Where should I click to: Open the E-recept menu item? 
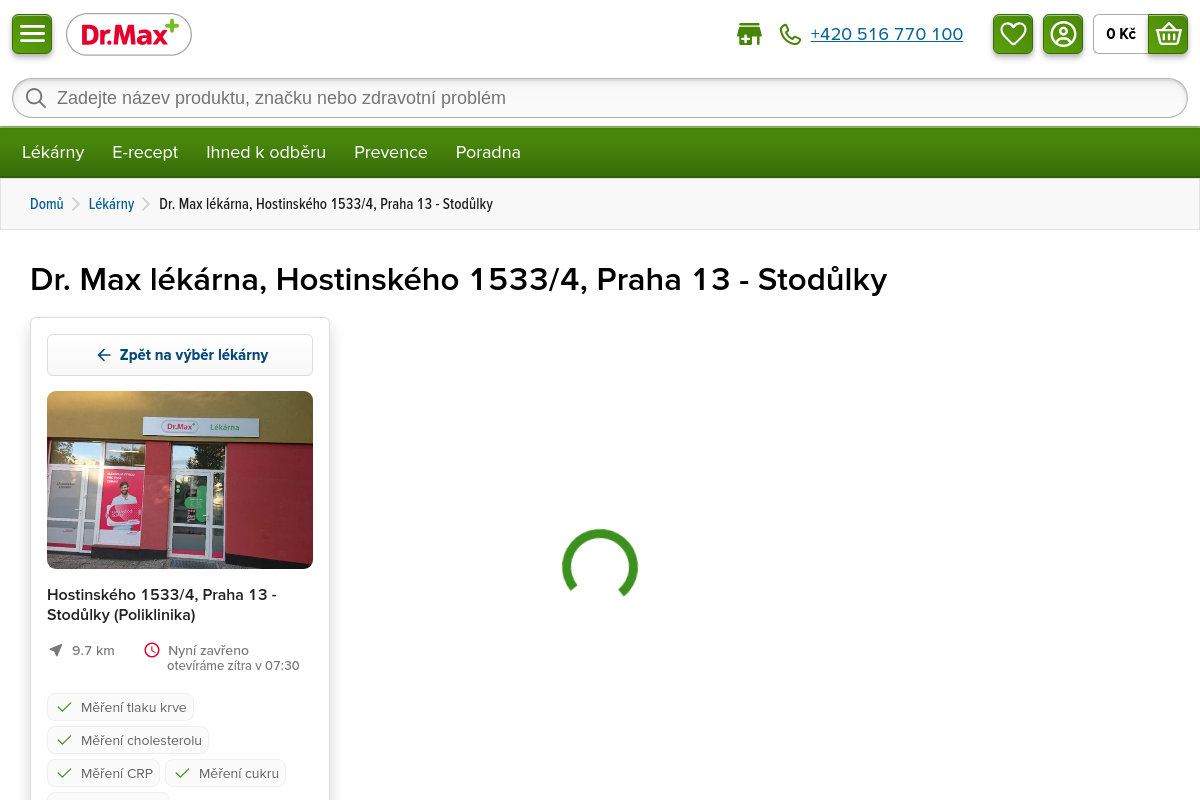tap(145, 152)
